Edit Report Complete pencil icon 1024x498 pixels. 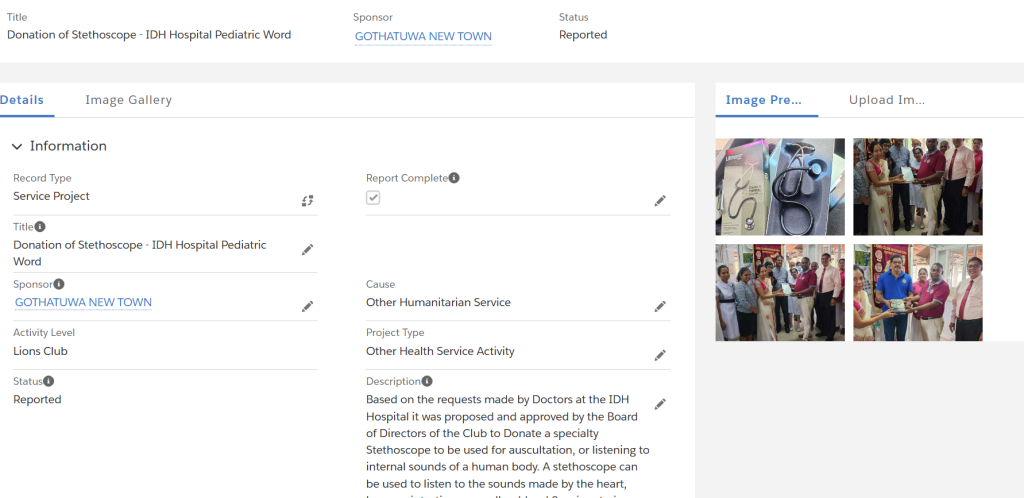(x=660, y=201)
